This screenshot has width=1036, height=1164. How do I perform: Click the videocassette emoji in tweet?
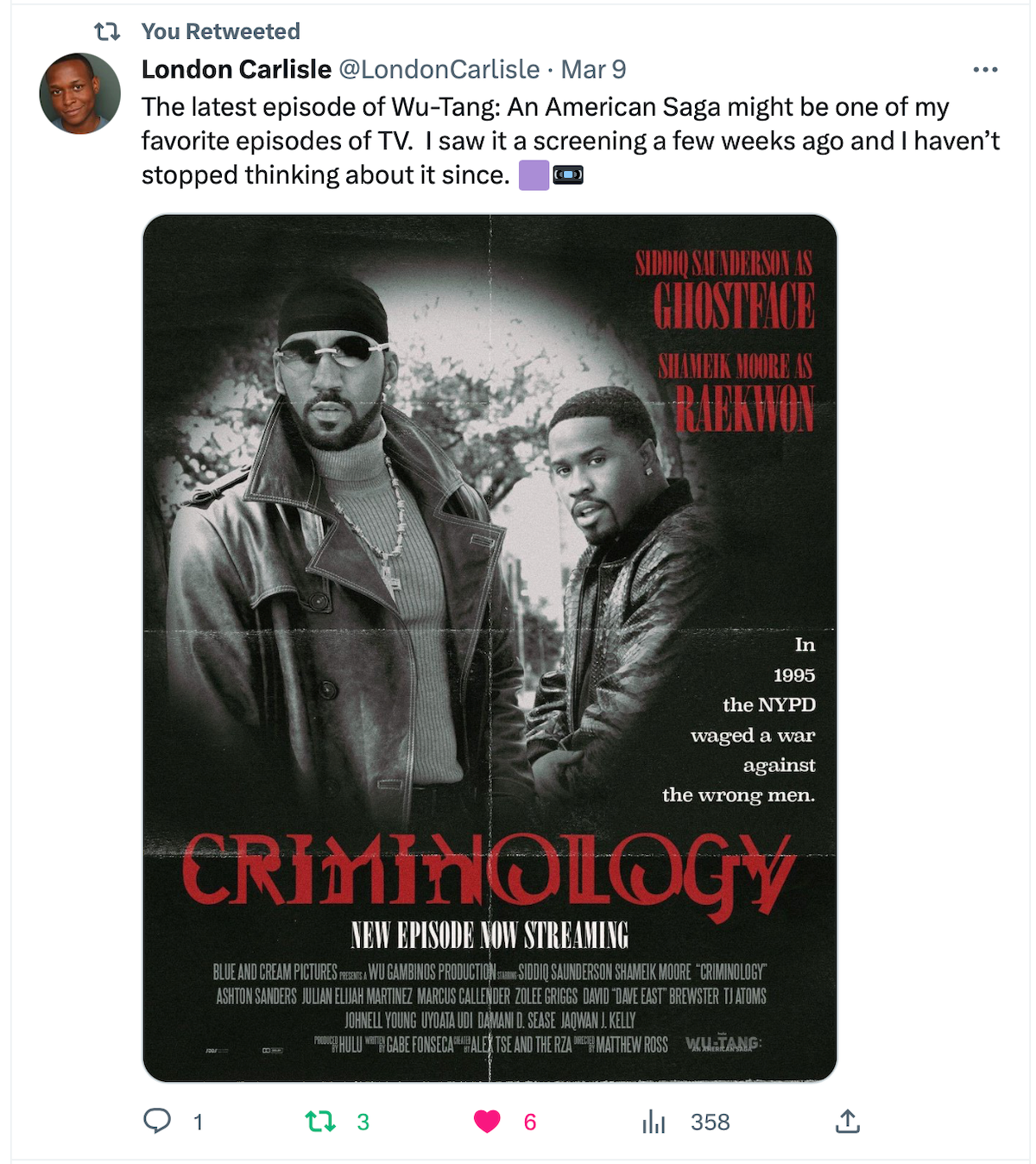point(568,175)
